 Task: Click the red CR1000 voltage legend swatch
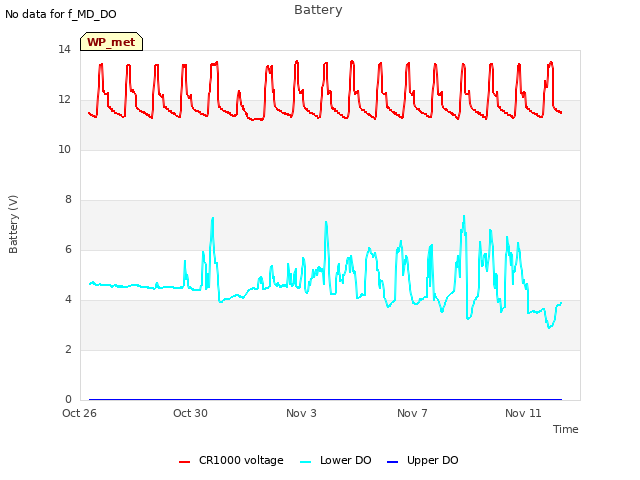coord(184,462)
